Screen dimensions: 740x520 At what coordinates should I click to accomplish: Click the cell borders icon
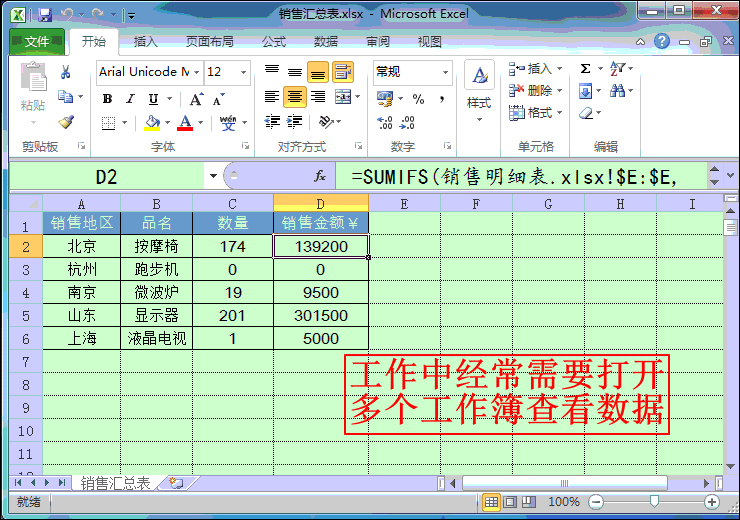[x=109, y=123]
